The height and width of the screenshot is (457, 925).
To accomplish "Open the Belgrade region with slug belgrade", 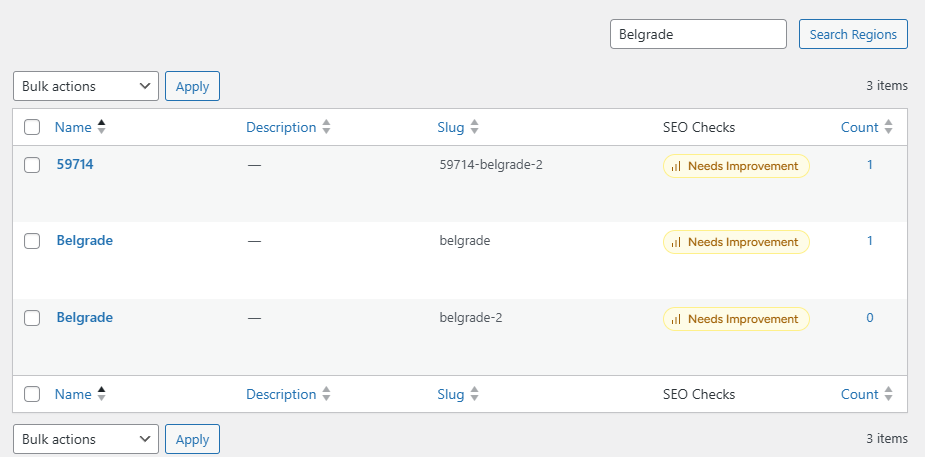I will (85, 241).
